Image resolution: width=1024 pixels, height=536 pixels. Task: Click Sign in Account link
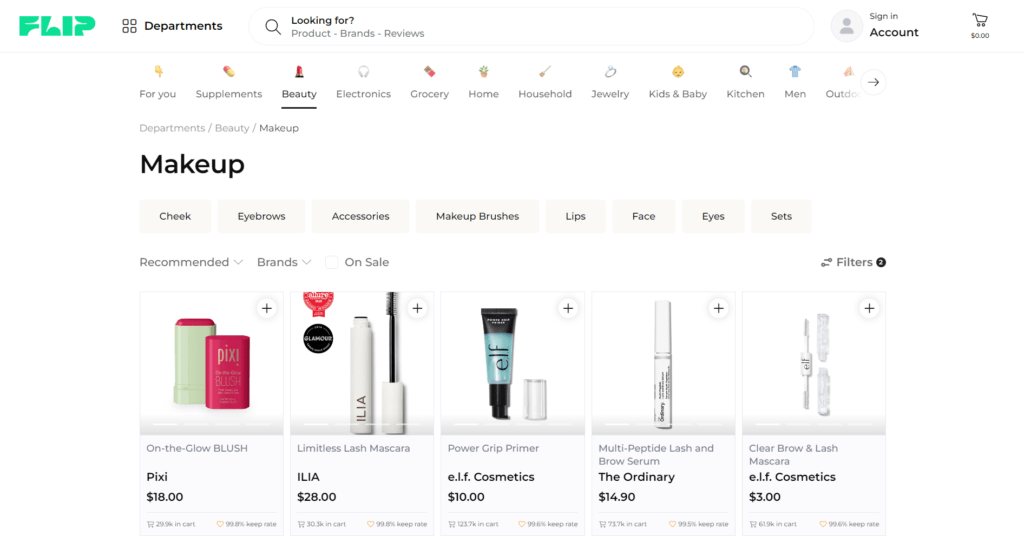[893, 25]
